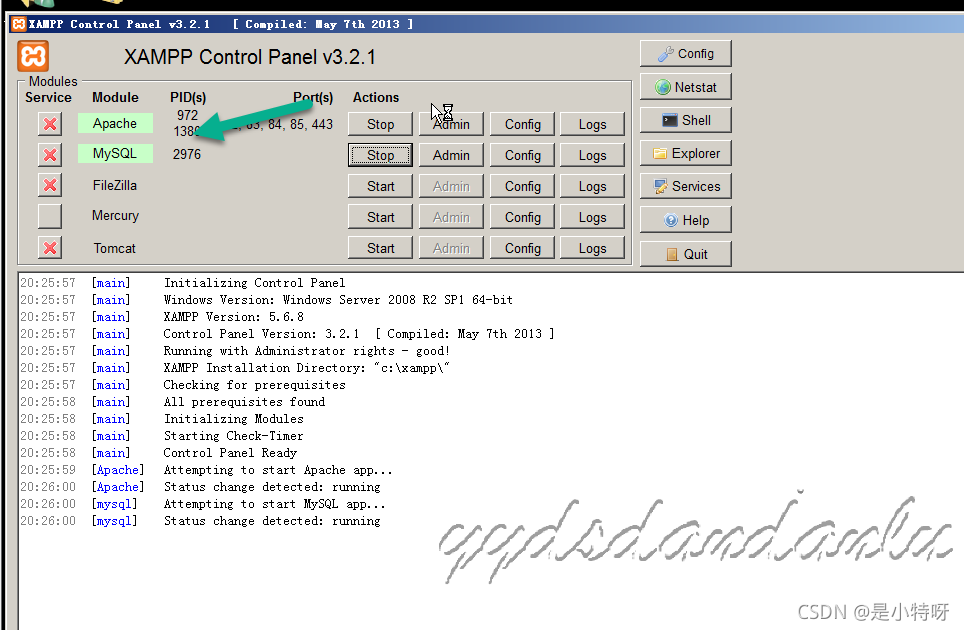The width and height of the screenshot is (964, 630).
Task: Click the 'Initializing Modules' log line
Action: (233, 419)
